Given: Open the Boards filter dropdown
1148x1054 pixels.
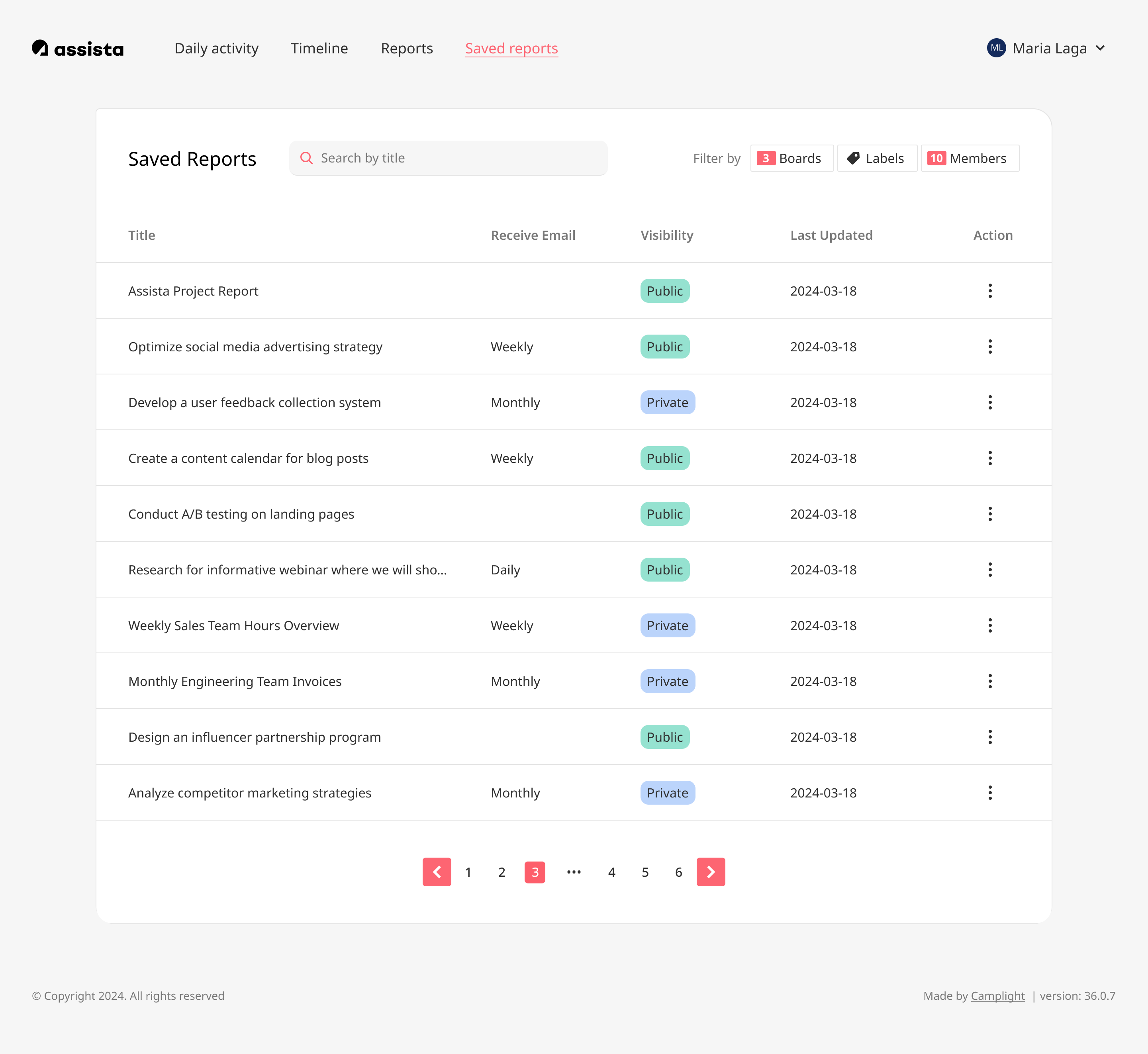Looking at the screenshot, I should point(791,158).
